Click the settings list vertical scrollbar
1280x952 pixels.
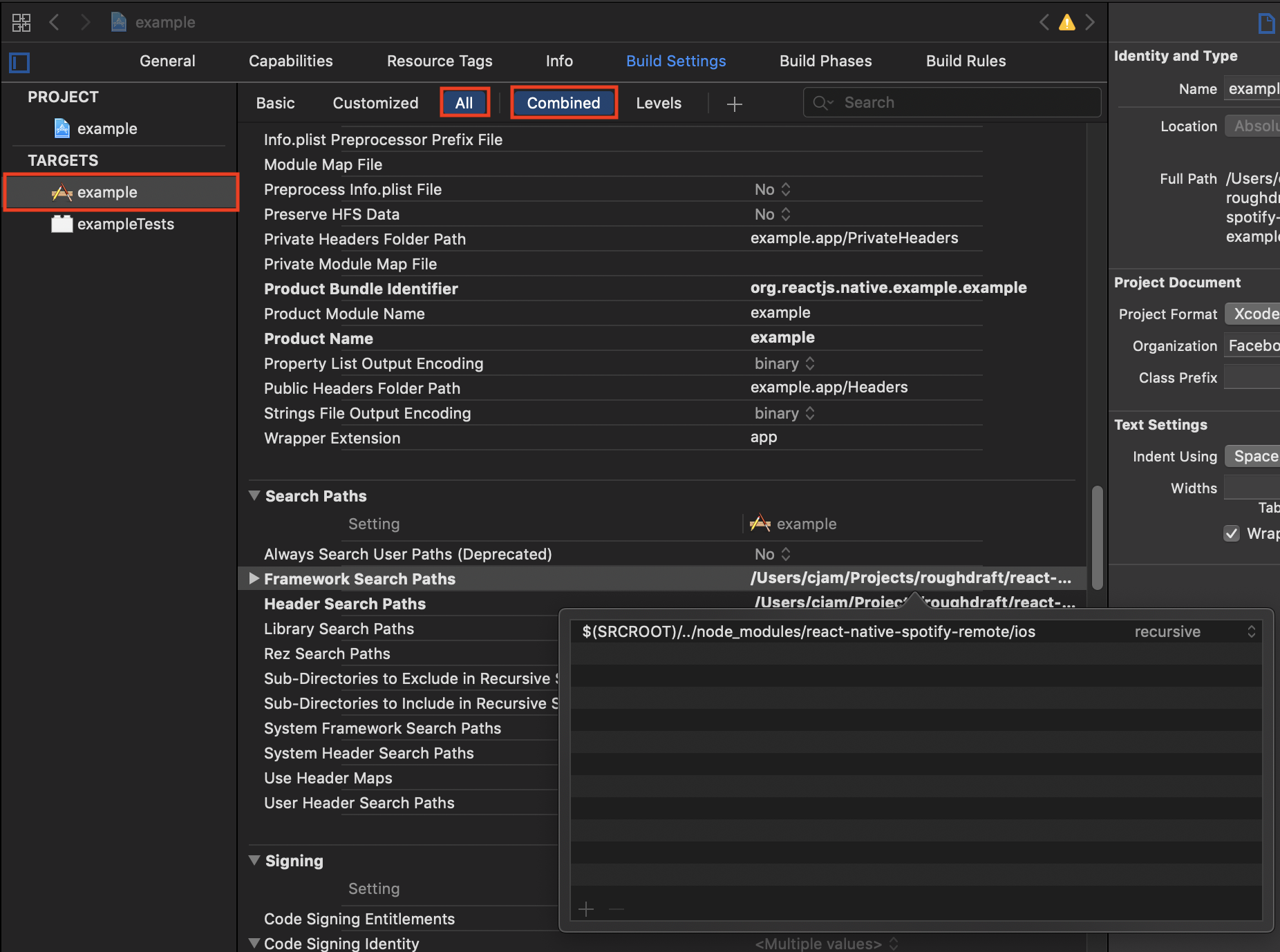(x=1097, y=537)
